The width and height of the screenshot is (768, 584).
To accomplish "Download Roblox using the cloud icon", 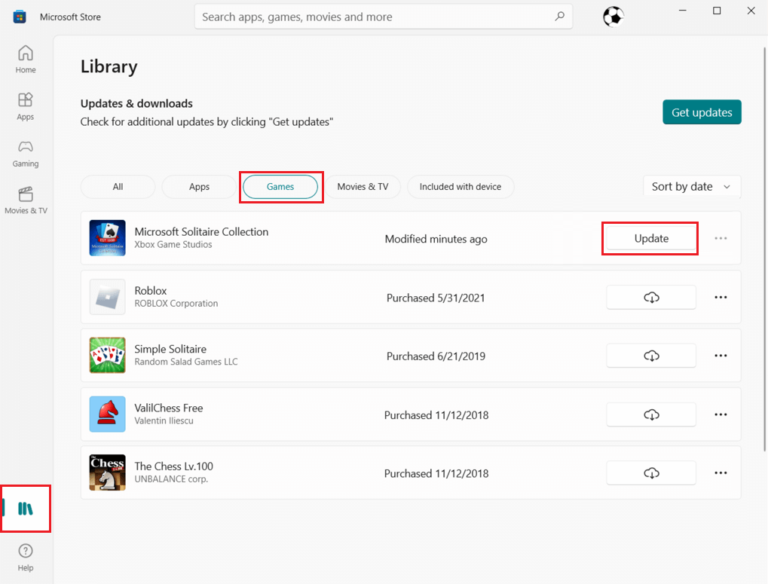I will [x=651, y=297].
